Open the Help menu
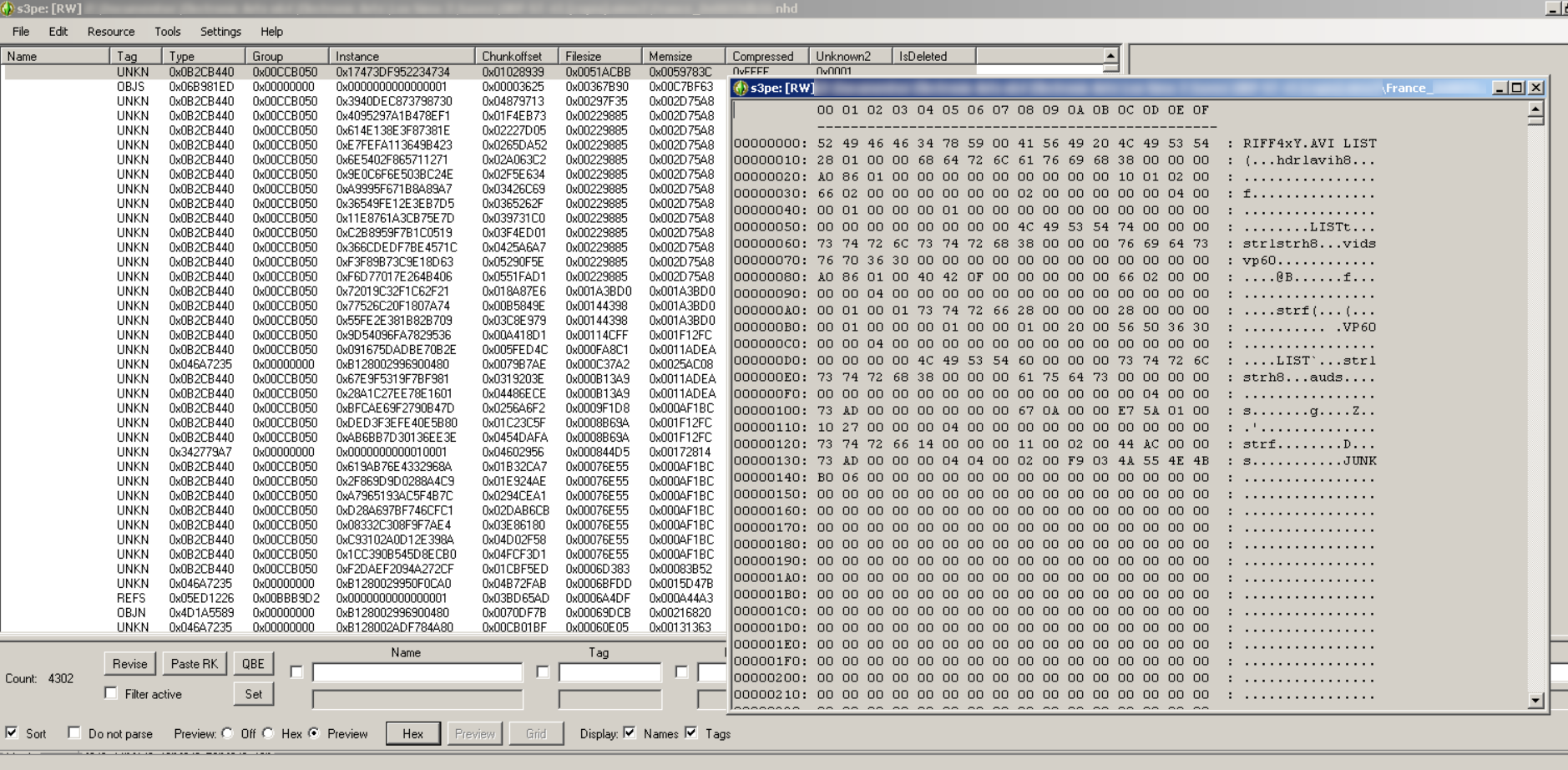 270,32
